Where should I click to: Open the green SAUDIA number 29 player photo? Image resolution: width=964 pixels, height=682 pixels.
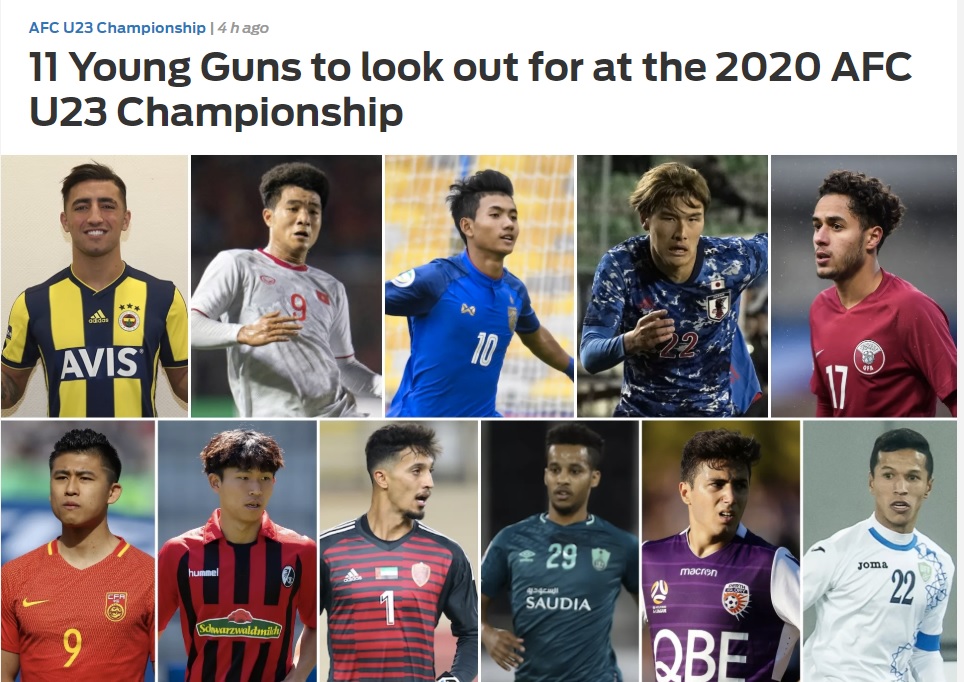560,551
